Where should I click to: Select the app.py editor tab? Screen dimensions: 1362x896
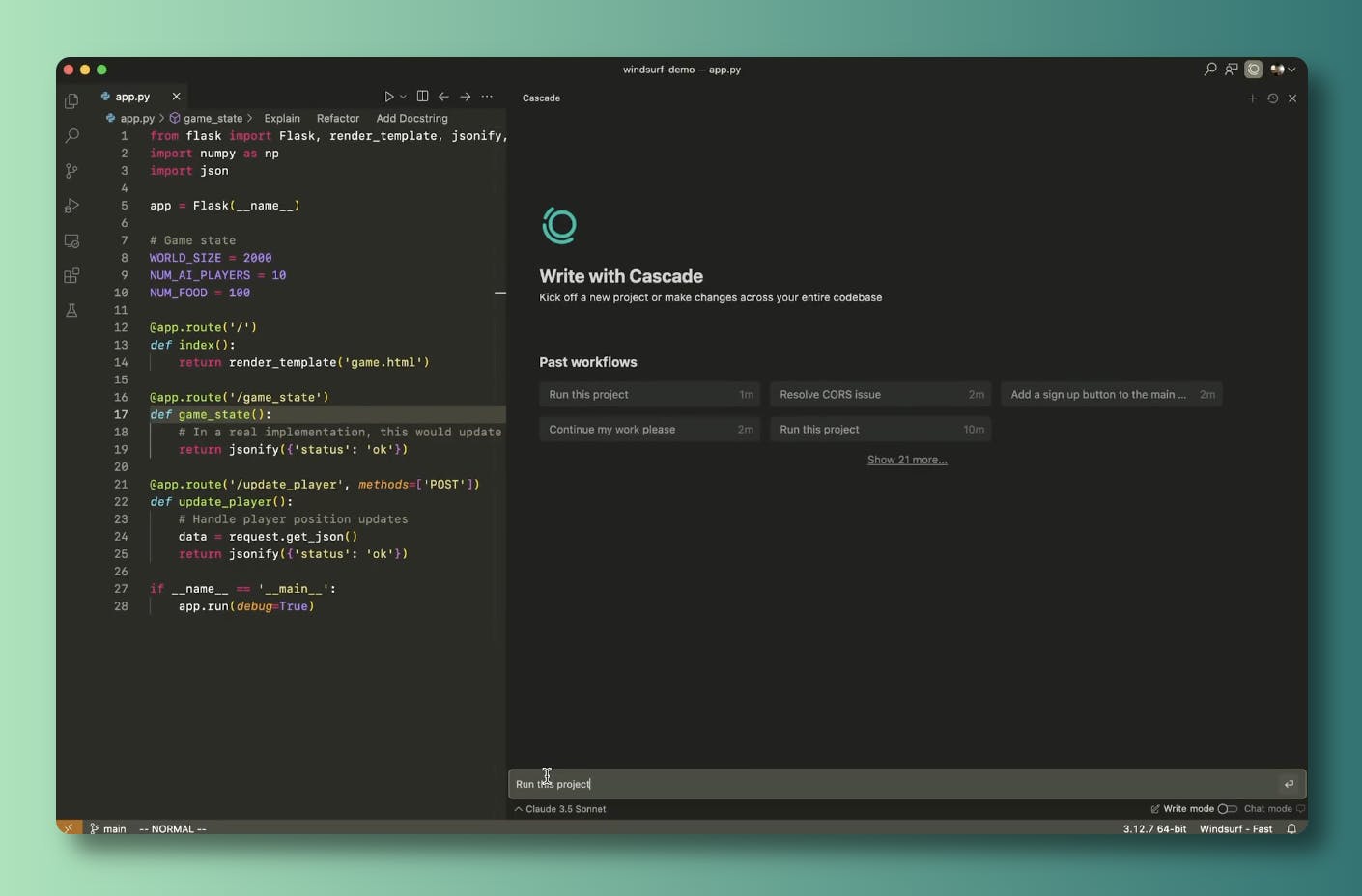coord(132,97)
